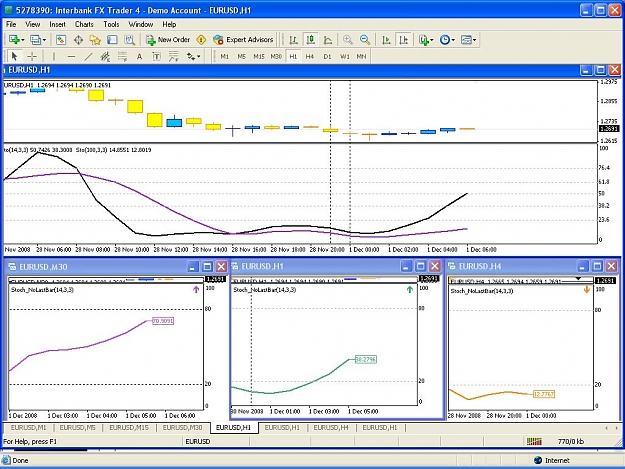Switch to the D1 timeframe
This screenshot has width=625, height=469.
[x=327, y=57]
